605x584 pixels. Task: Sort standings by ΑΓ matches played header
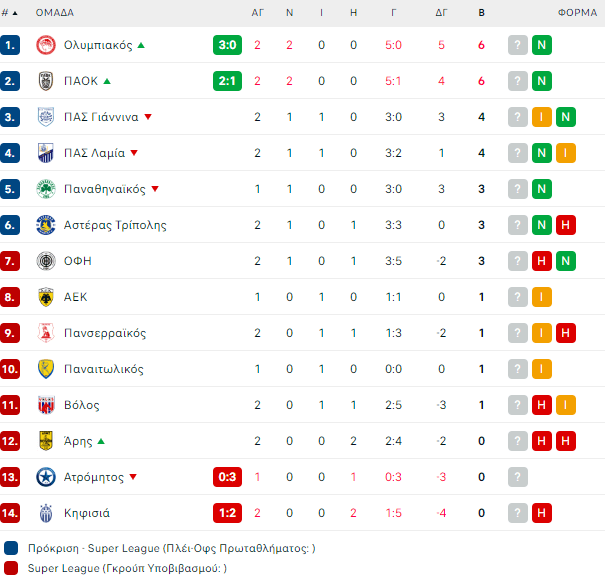tap(257, 13)
